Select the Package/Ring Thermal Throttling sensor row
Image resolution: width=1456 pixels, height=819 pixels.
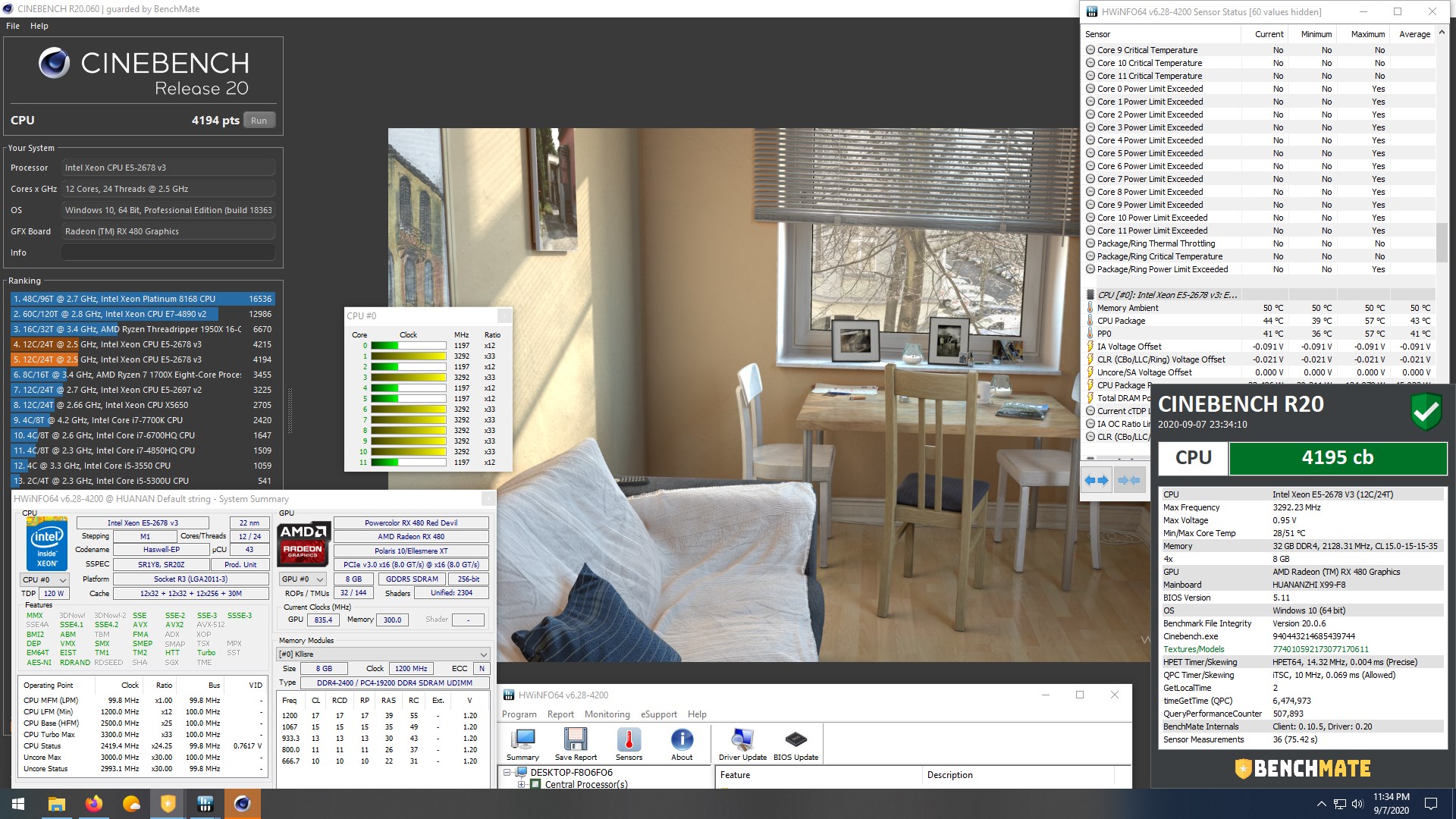[1260, 243]
